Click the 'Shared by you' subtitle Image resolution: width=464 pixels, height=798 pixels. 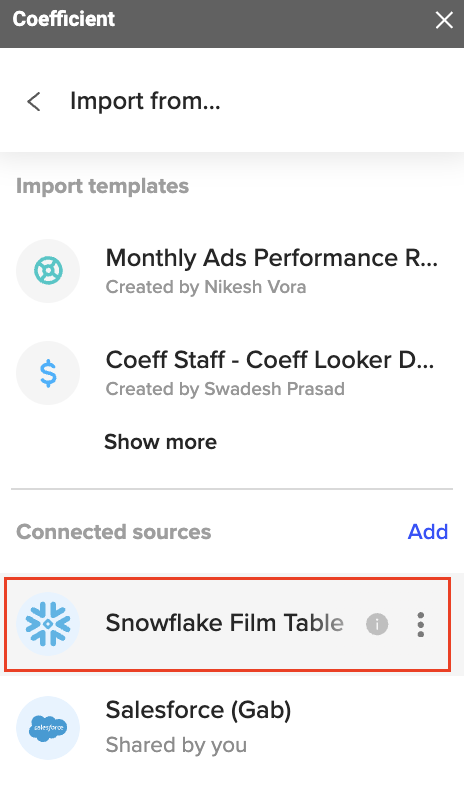point(176,745)
